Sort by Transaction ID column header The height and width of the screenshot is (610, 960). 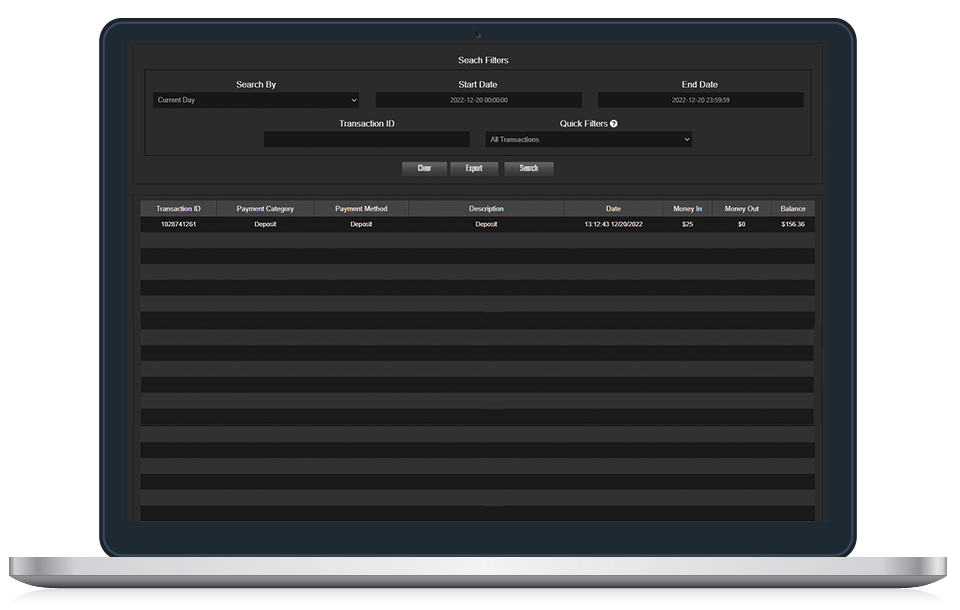click(x=178, y=209)
